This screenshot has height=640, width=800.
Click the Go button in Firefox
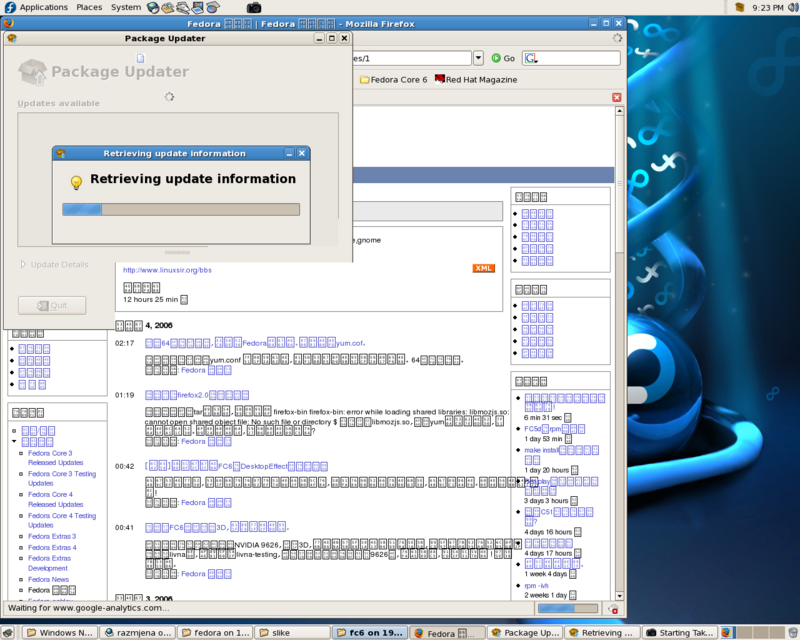(x=503, y=58)
